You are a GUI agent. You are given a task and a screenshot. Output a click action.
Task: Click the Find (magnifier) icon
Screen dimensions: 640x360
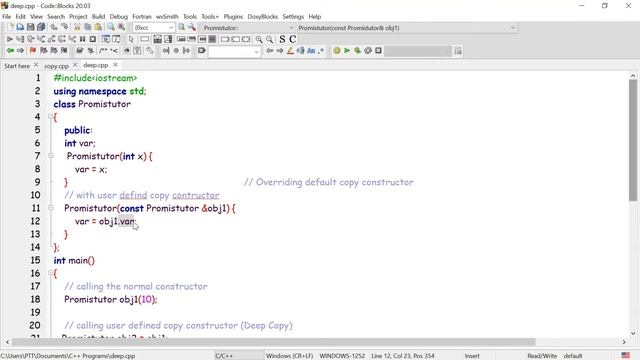[x=111, y=27]
